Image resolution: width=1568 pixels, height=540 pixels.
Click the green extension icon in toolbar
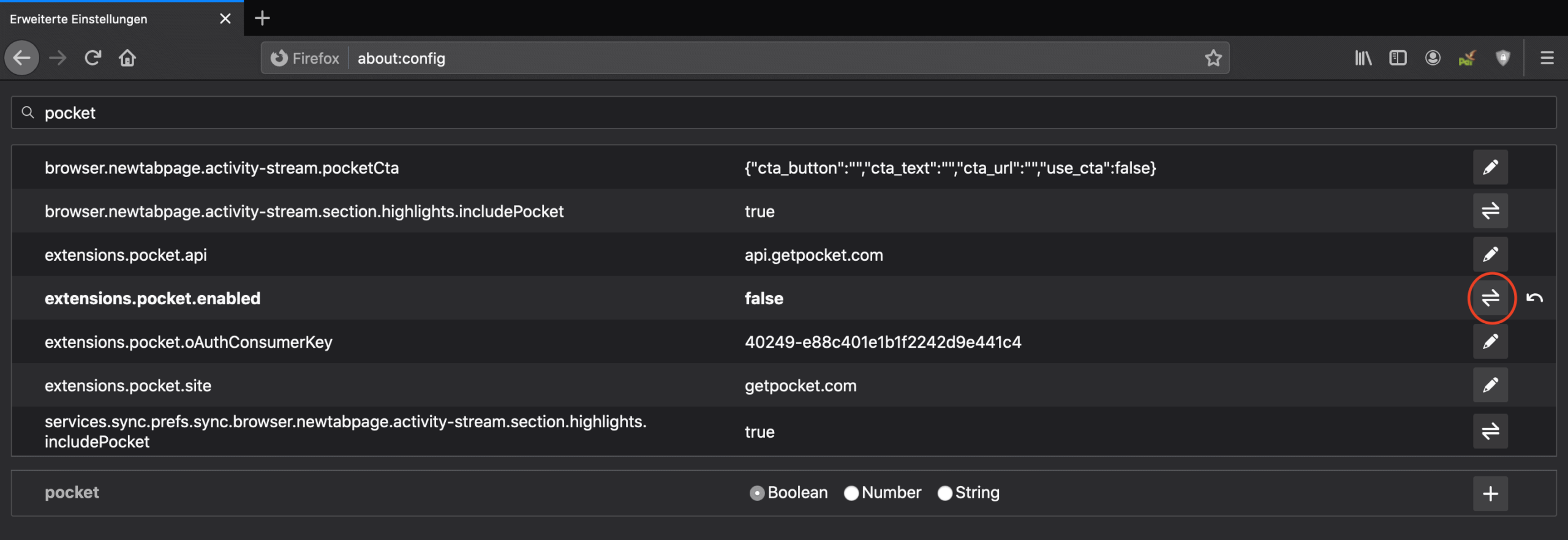1468,58
